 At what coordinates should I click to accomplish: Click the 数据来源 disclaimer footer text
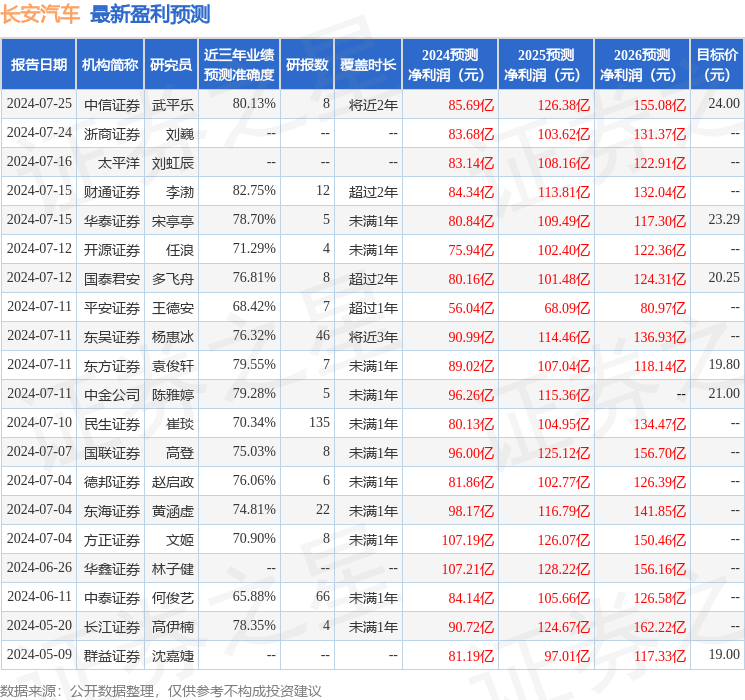(161, 690)
